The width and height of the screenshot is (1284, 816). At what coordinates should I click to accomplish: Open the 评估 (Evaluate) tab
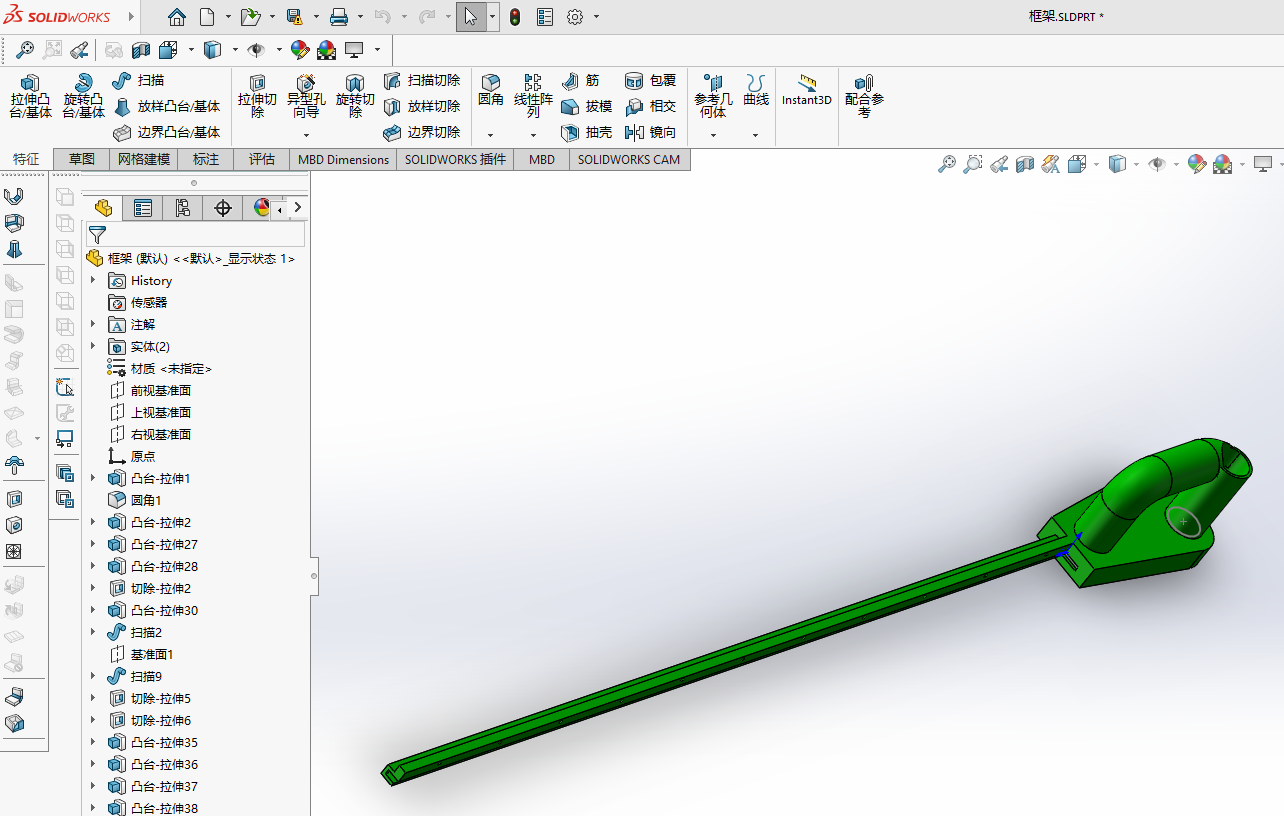[262, 160]
